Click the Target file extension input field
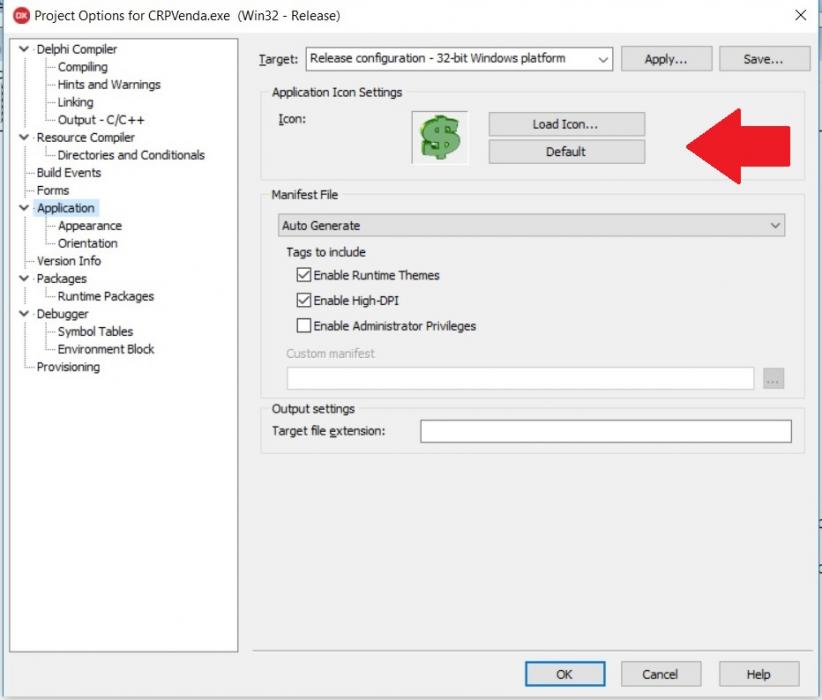Viewport: 822px width, 700px height. pos(605,431)
